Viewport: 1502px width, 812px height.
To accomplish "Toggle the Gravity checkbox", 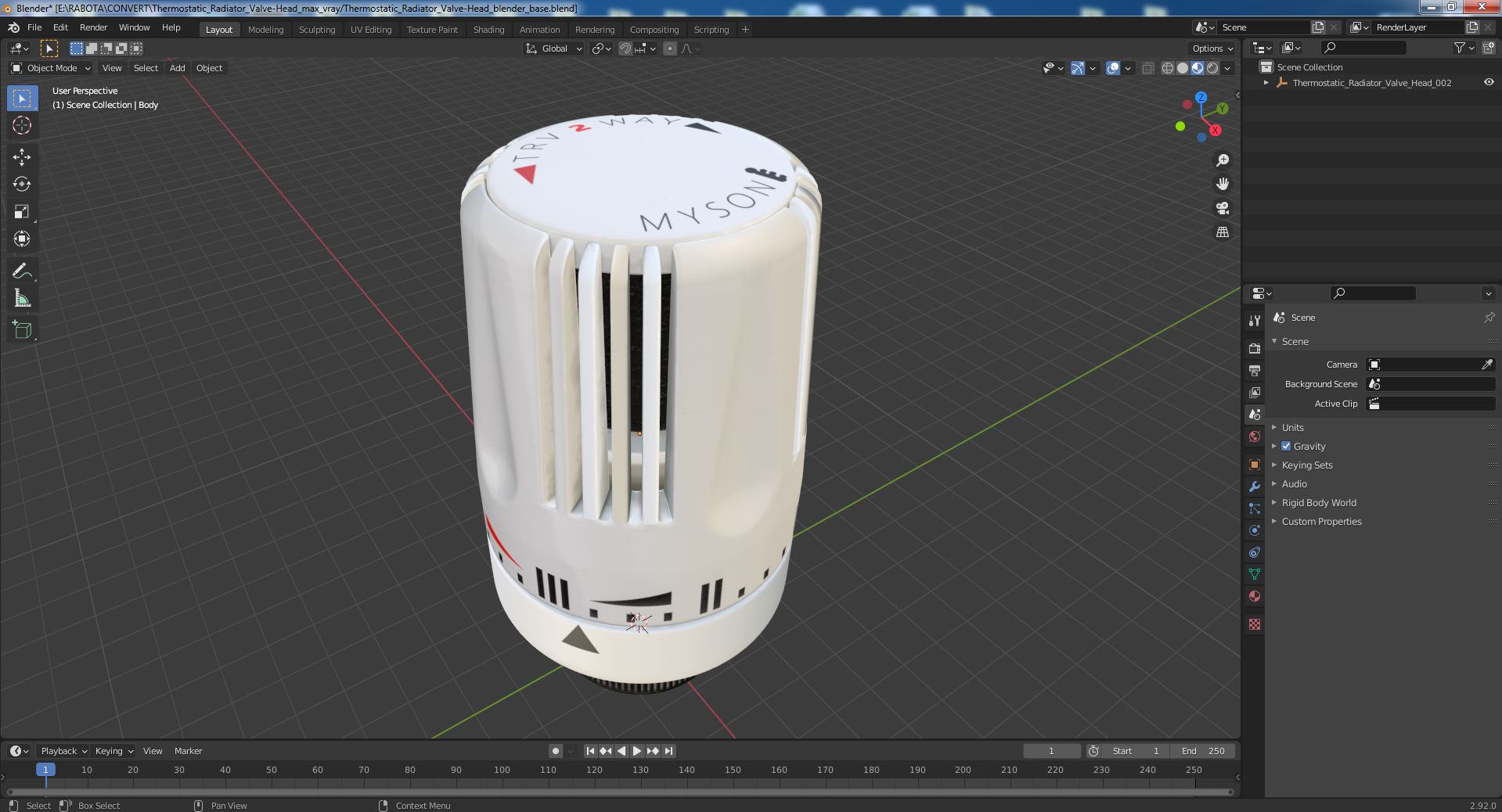I will click(1286, 446).
